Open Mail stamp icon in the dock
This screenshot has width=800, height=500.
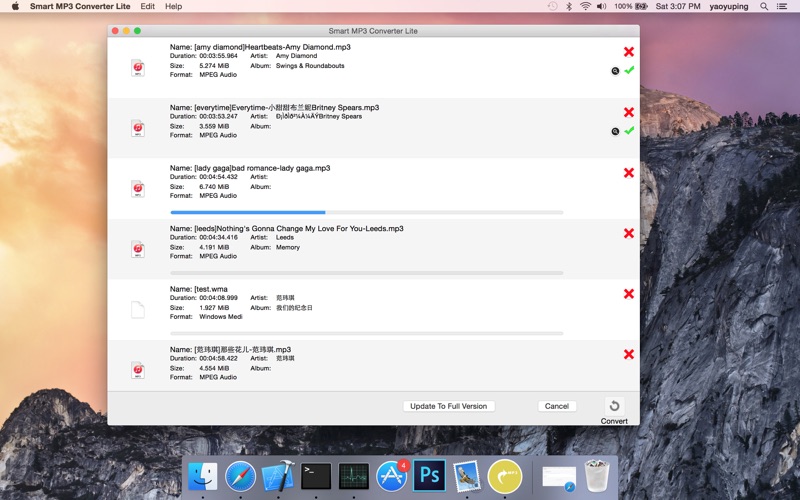[x=467, y=477]
